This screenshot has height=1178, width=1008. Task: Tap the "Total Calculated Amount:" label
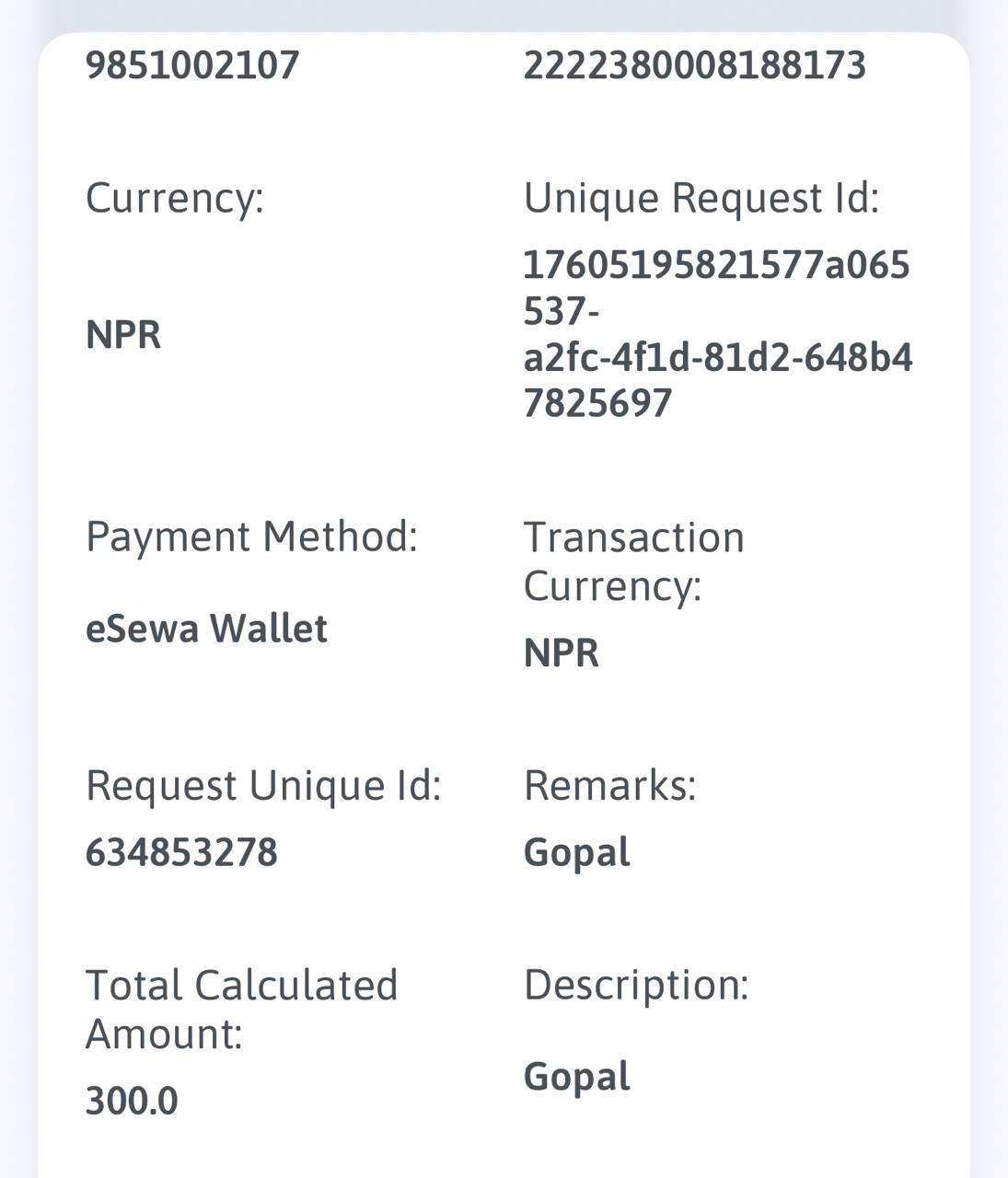point(241,1009)
